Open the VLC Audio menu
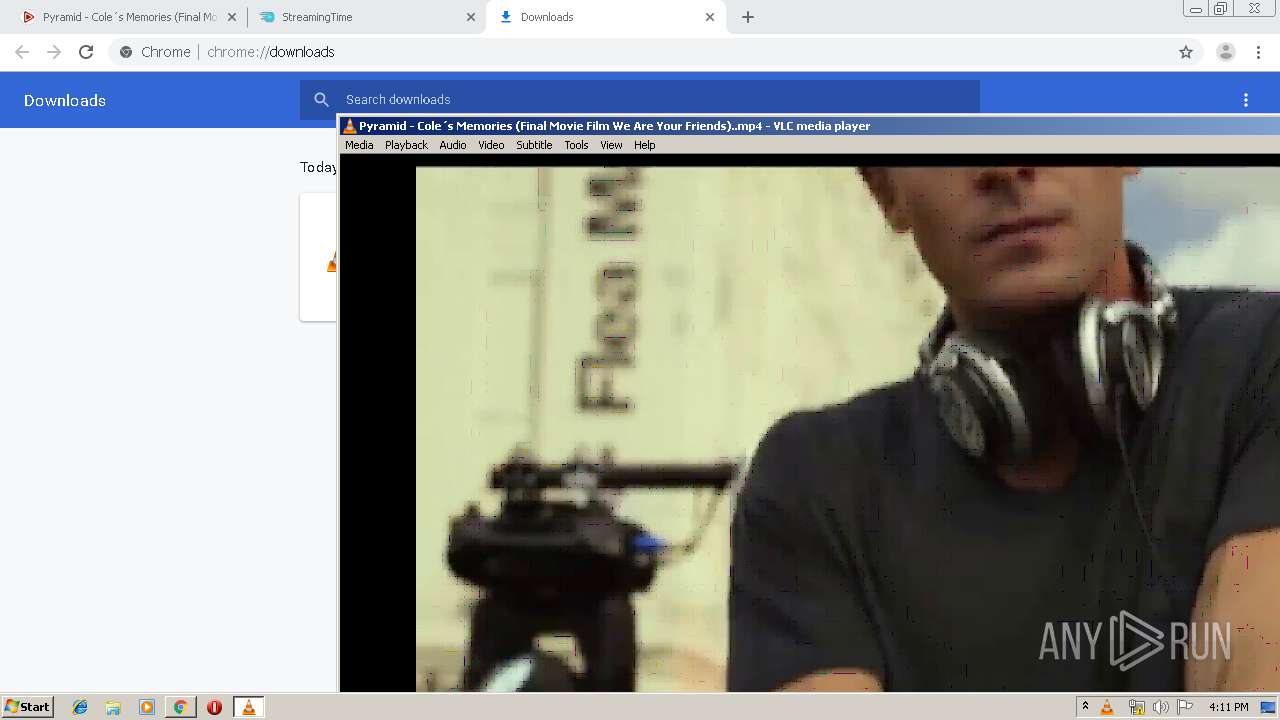The width and height of the screenshot is (1280, 720). [453, 145]
